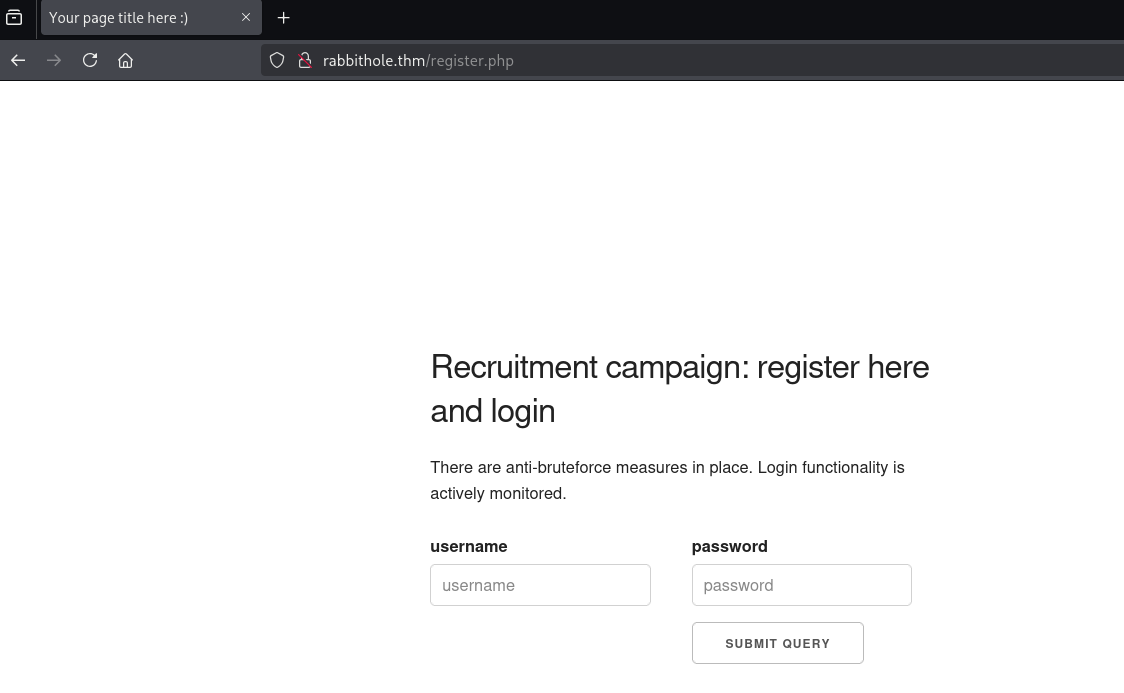The width and height of the screenshot is (1124, 693).
Task: Go to the browser home page
Action: pyautogui.click(x=126, y=60)
